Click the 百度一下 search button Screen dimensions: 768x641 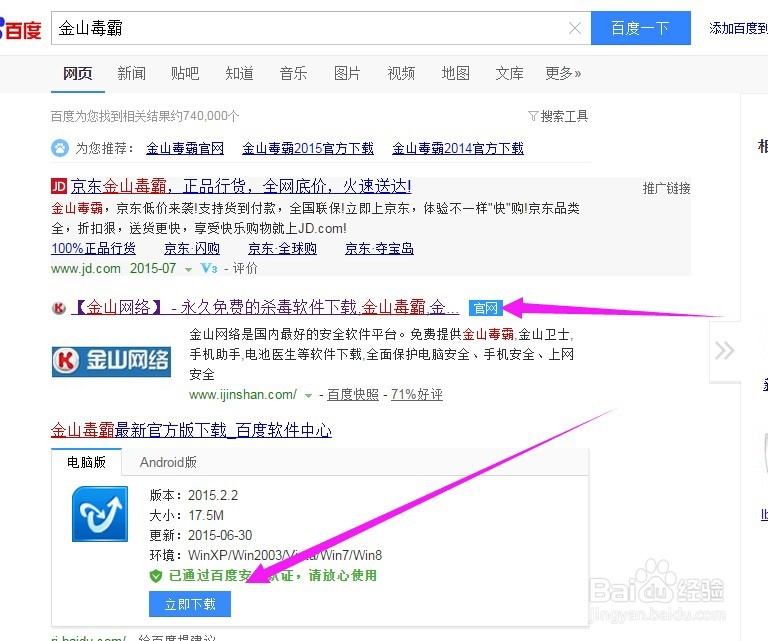click(641, 28)
